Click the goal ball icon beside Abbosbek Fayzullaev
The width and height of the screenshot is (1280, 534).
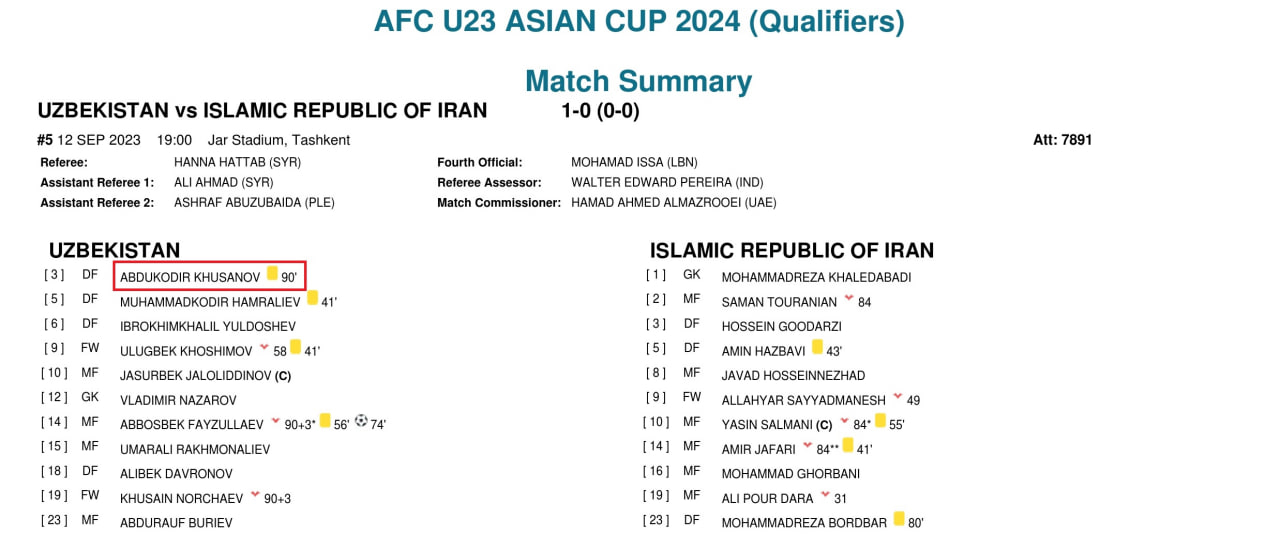[x=361, y=421]
